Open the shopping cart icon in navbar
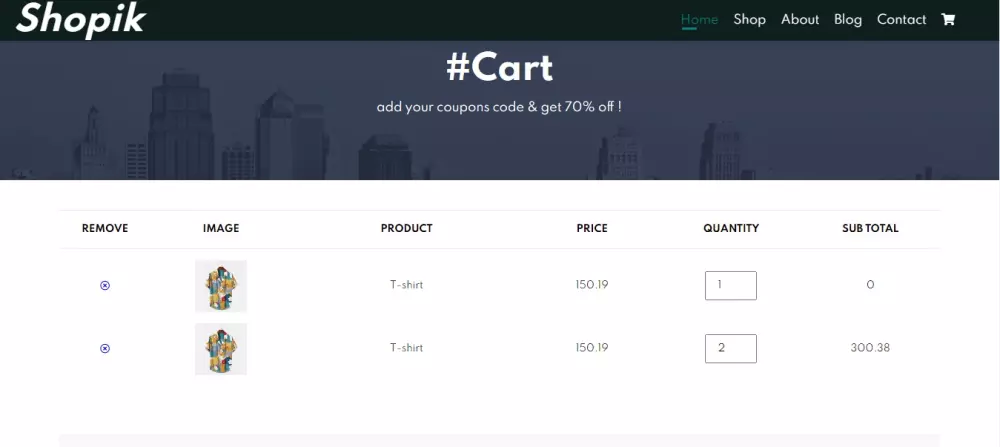The image size is (1000, 447). click(x=948, y=19)
